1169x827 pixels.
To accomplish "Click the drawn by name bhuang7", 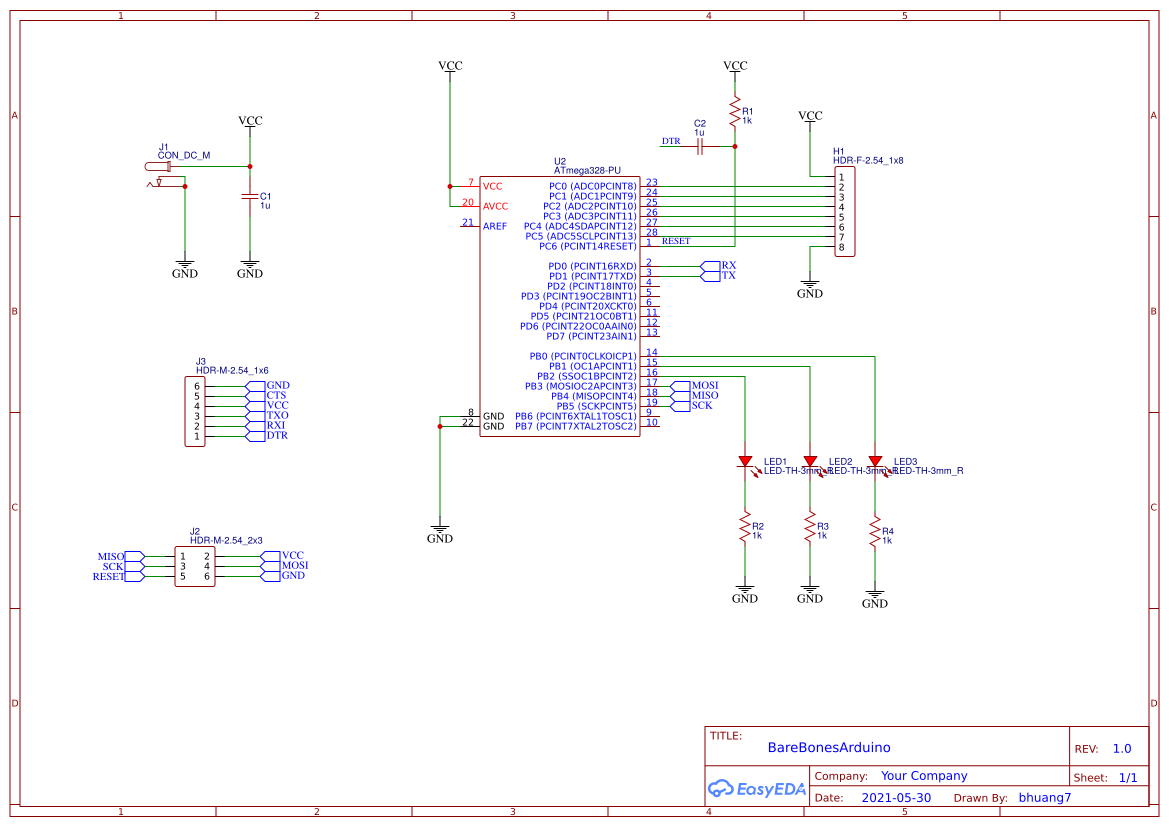I will pyautogui.click(x=1044, y=797).
